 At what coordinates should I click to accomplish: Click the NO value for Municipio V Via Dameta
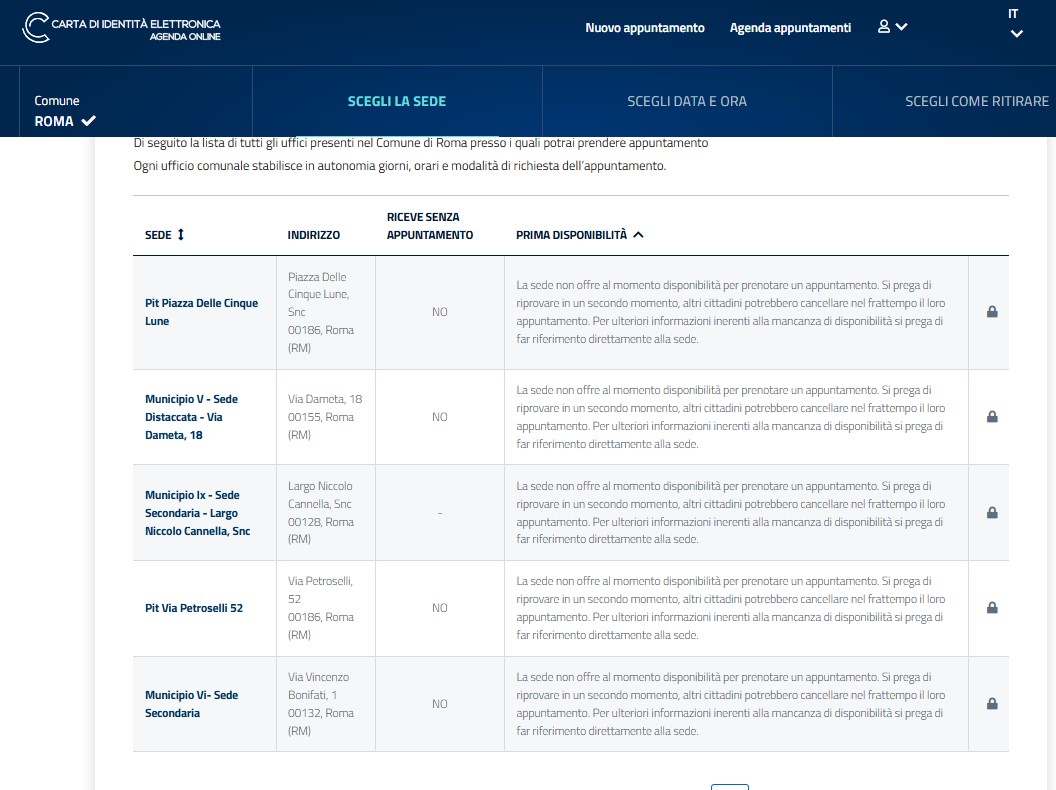coord(440,417)
